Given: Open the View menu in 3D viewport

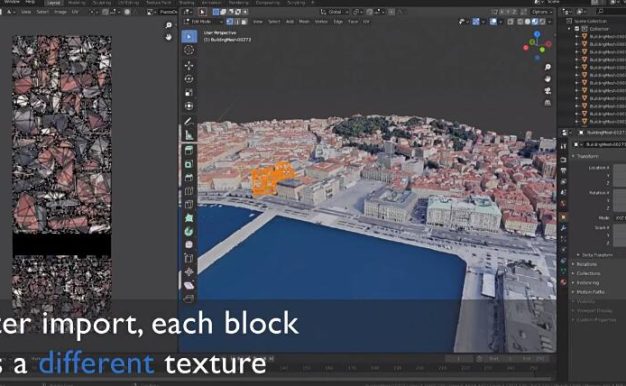Looking at the screenshot, I should (258, 22).
